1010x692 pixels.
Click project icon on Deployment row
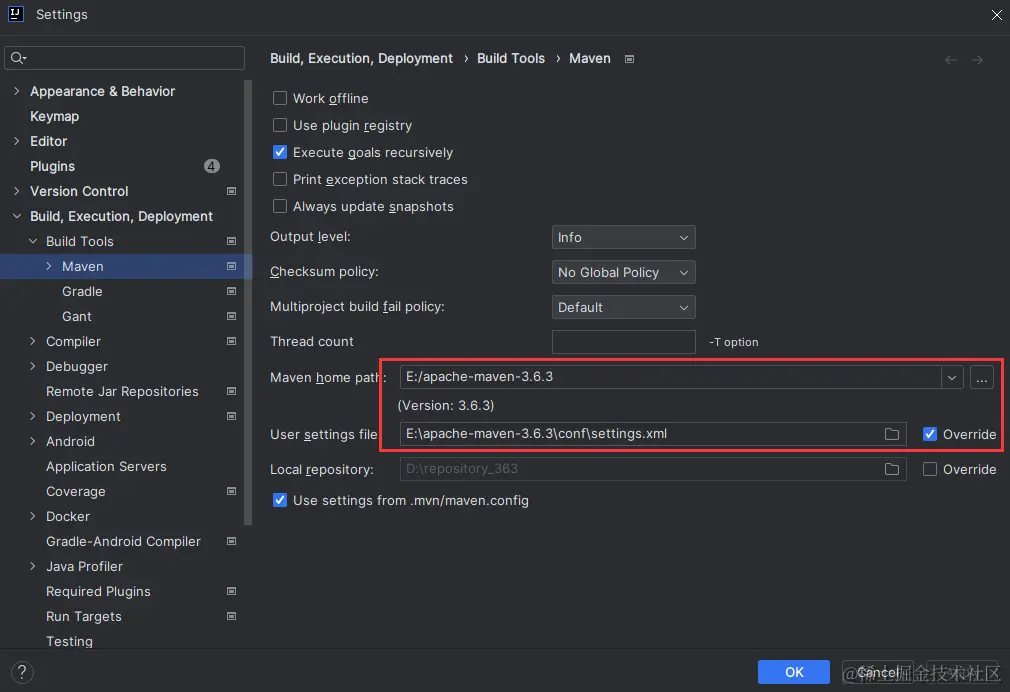point(231,416)
